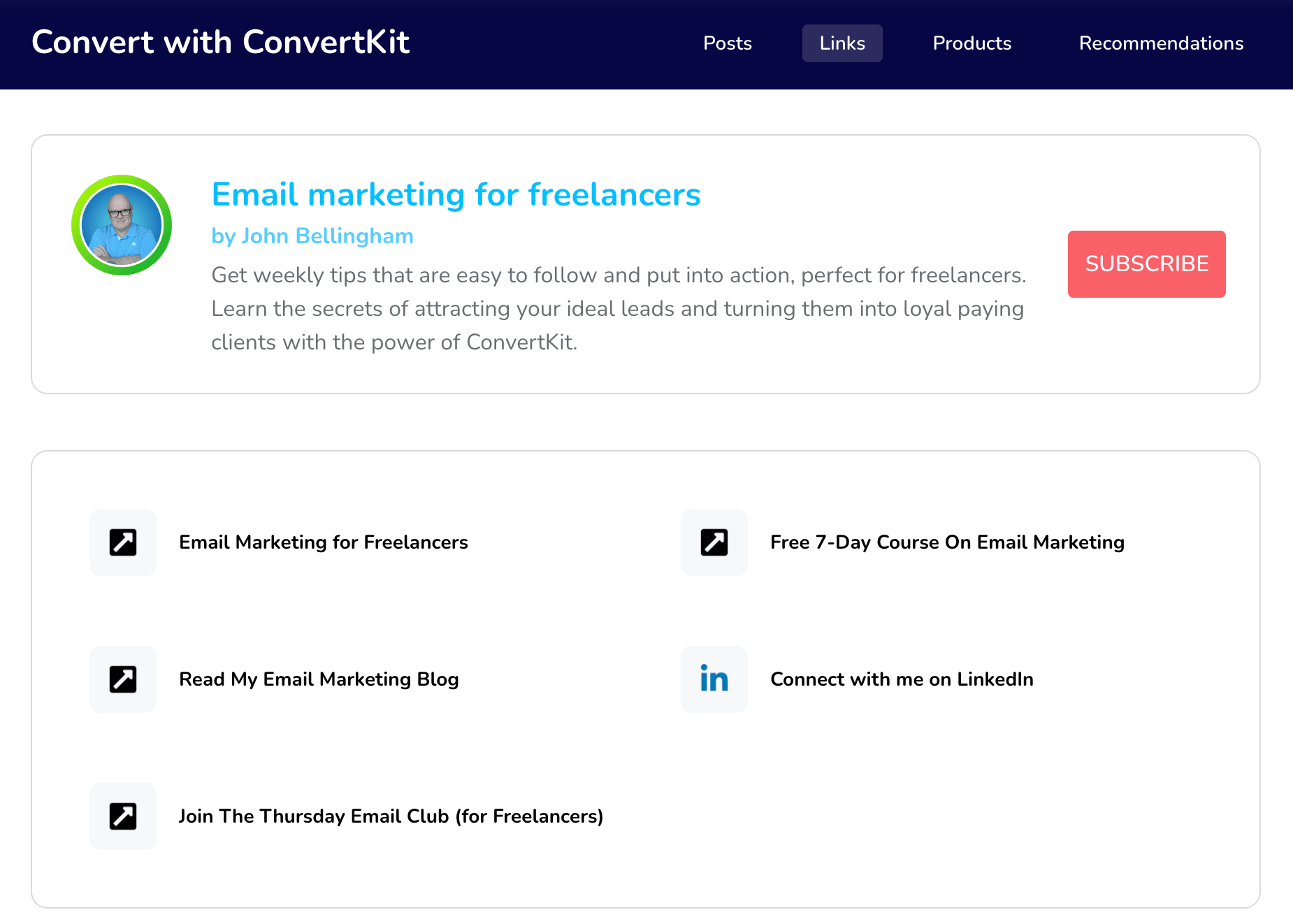
Task: Click the LinkedIn logo icon
Action: pos(714,679)
